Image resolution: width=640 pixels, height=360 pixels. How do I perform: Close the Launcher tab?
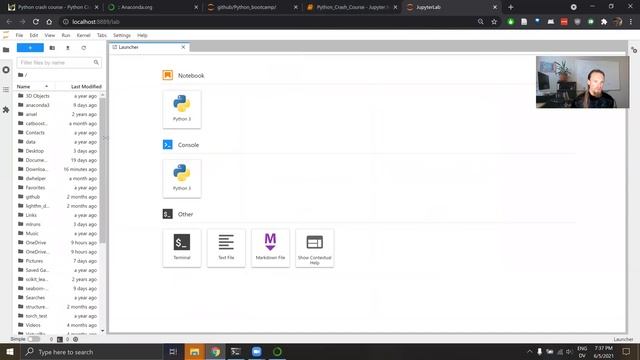coord(183,47)
